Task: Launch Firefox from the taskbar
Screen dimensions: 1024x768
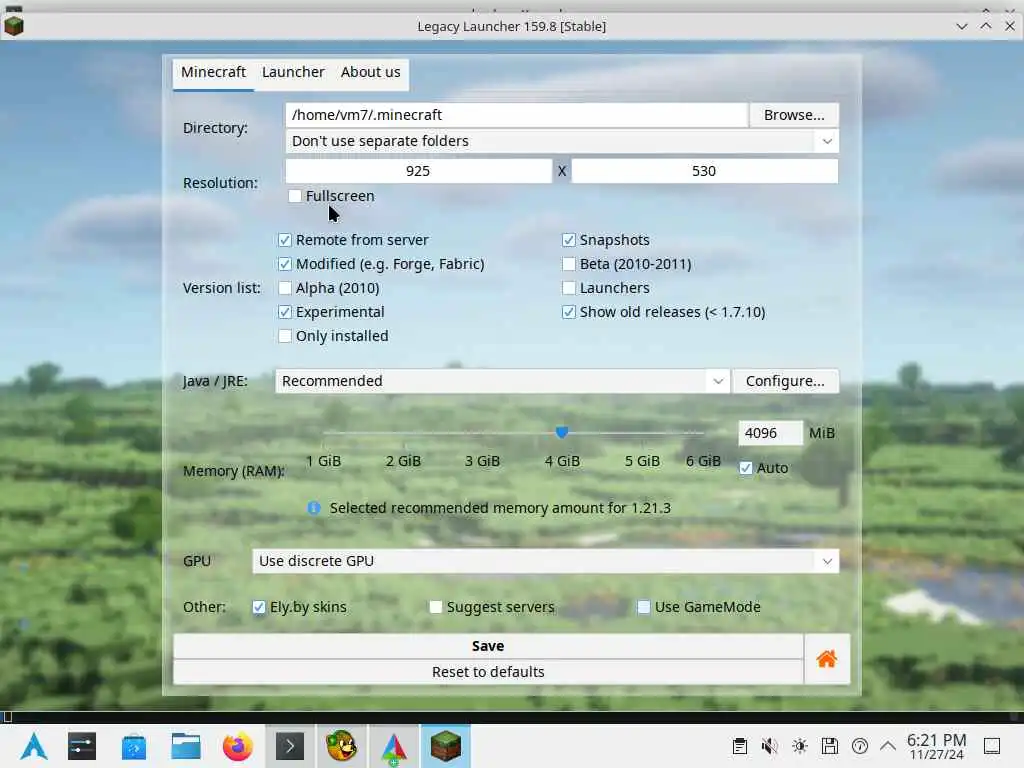Action: (238, 746)
